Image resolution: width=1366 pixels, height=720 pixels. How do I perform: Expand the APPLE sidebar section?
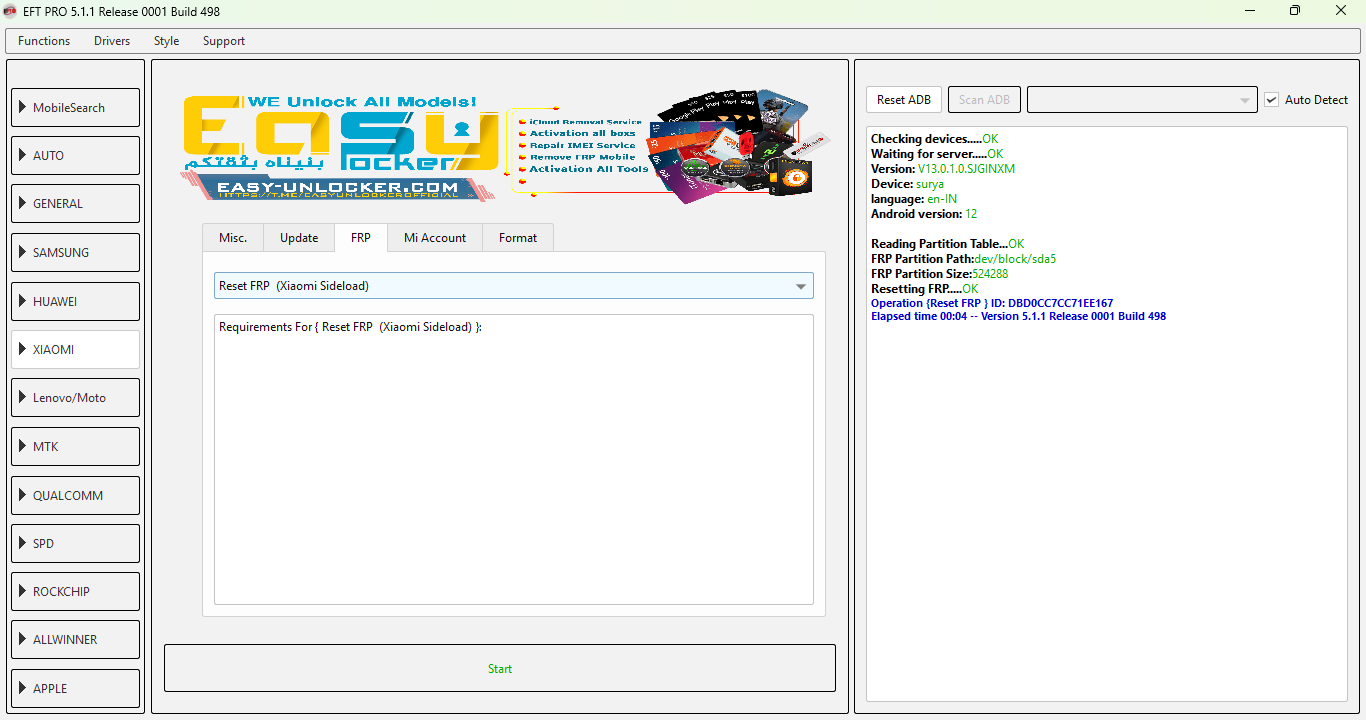pos(75,688)
